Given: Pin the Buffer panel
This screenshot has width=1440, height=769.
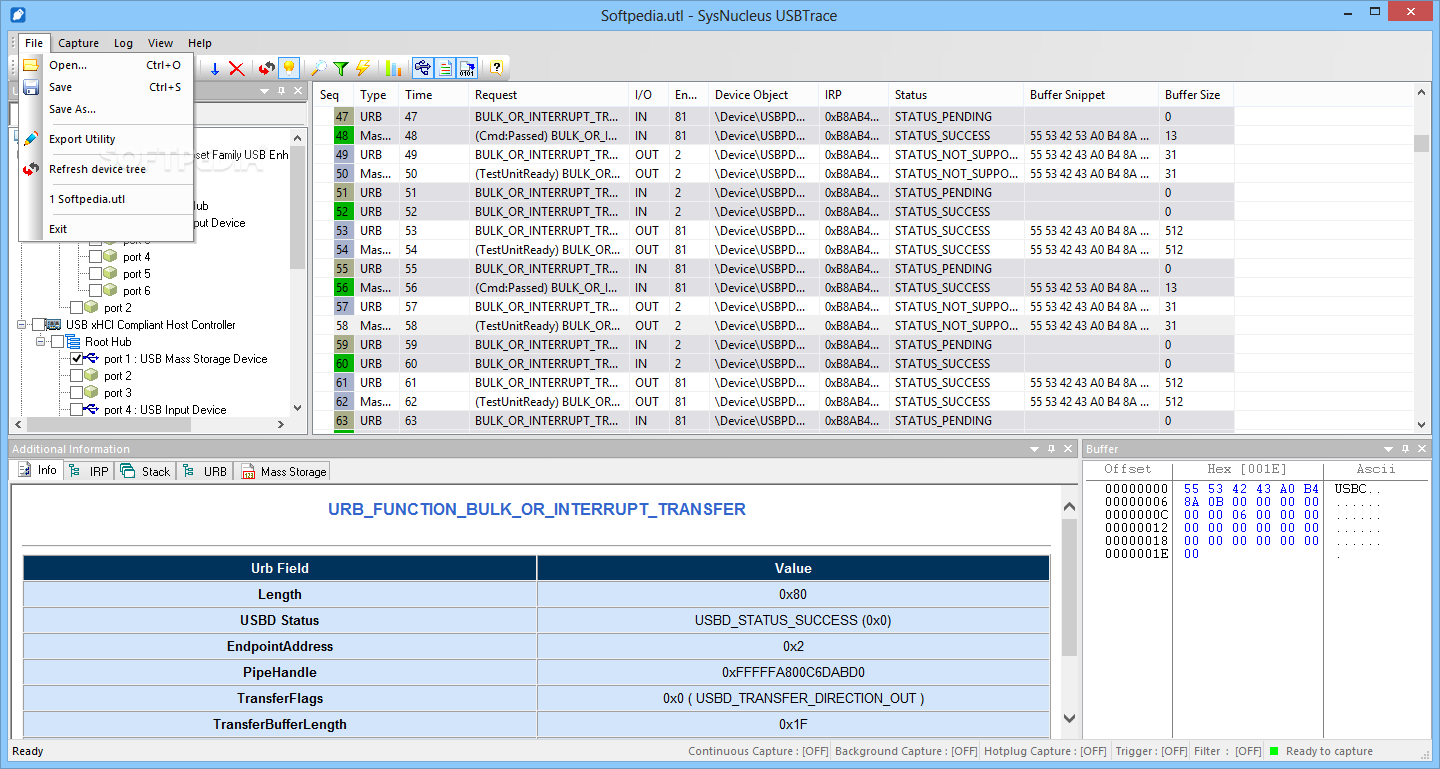Looking at the screenshot, I should coord(1405,449).
